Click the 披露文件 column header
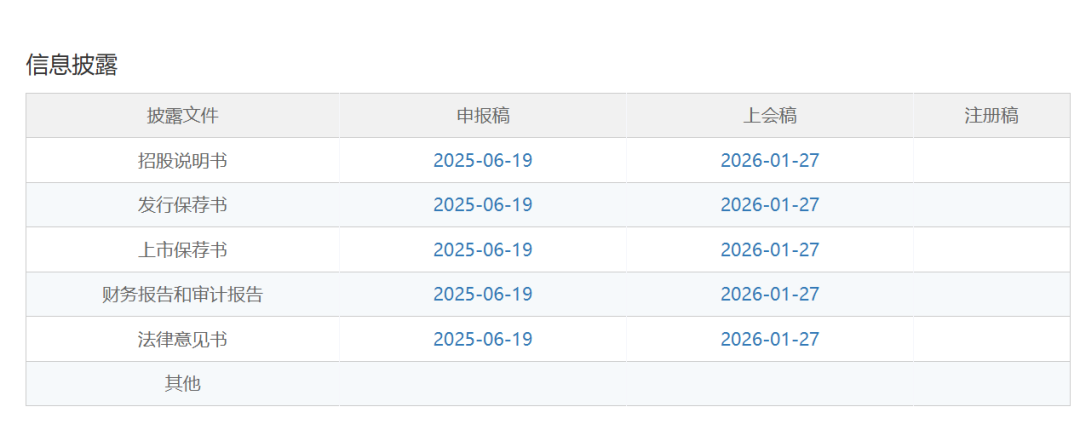This screenshot has width=1080, height=424. (183, 116)
